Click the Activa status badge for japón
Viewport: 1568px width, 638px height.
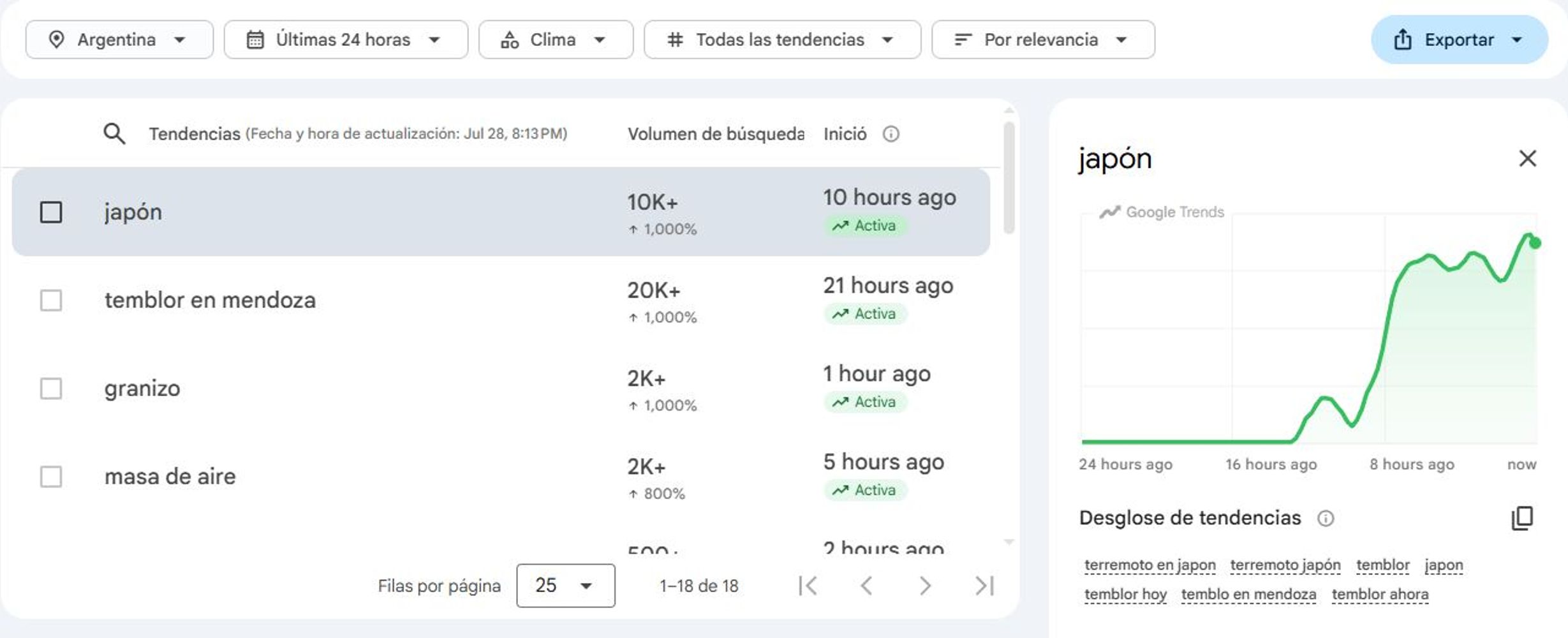pos(865,226)
